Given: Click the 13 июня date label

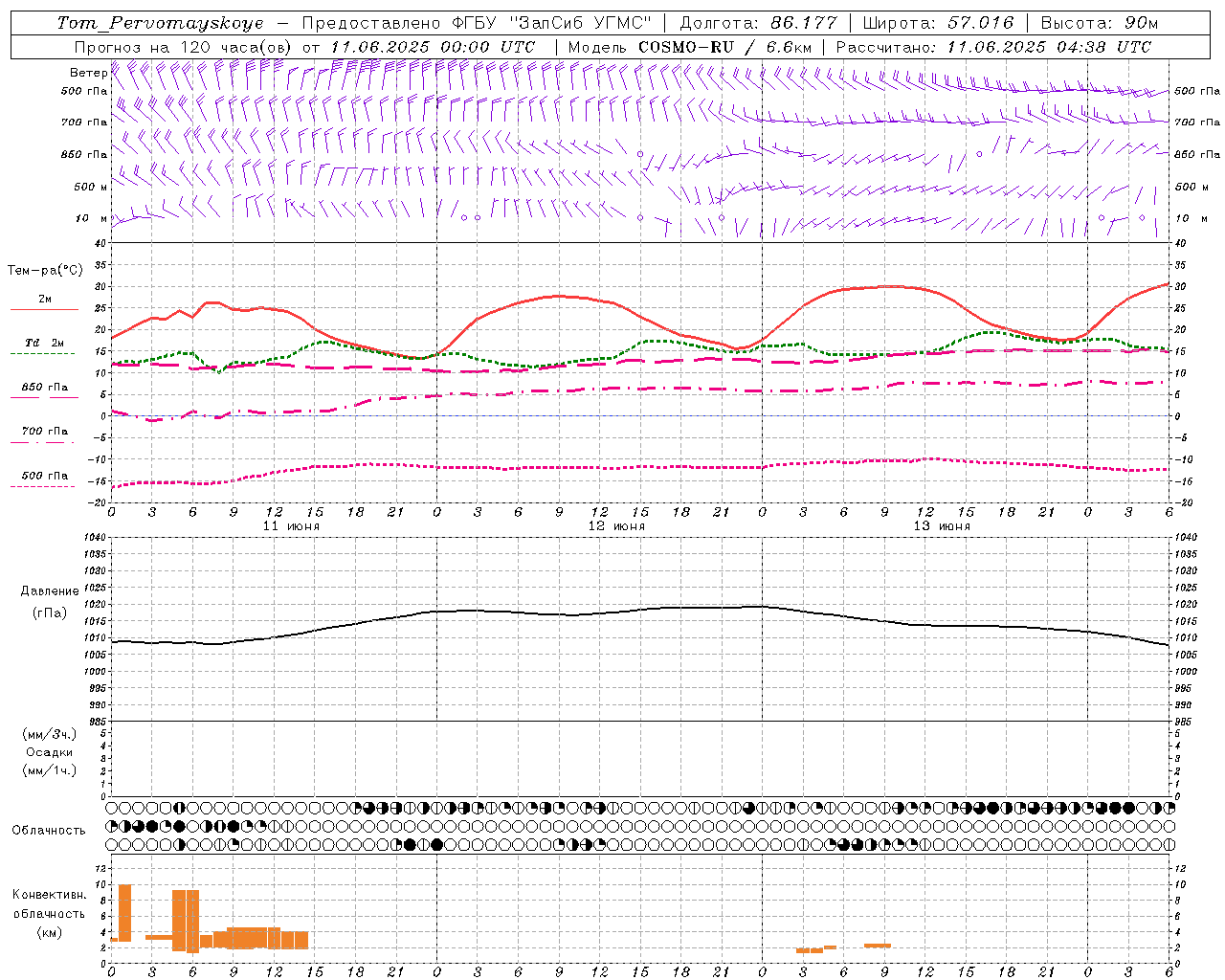Looking at the screenshot, I should click(942, 526).
